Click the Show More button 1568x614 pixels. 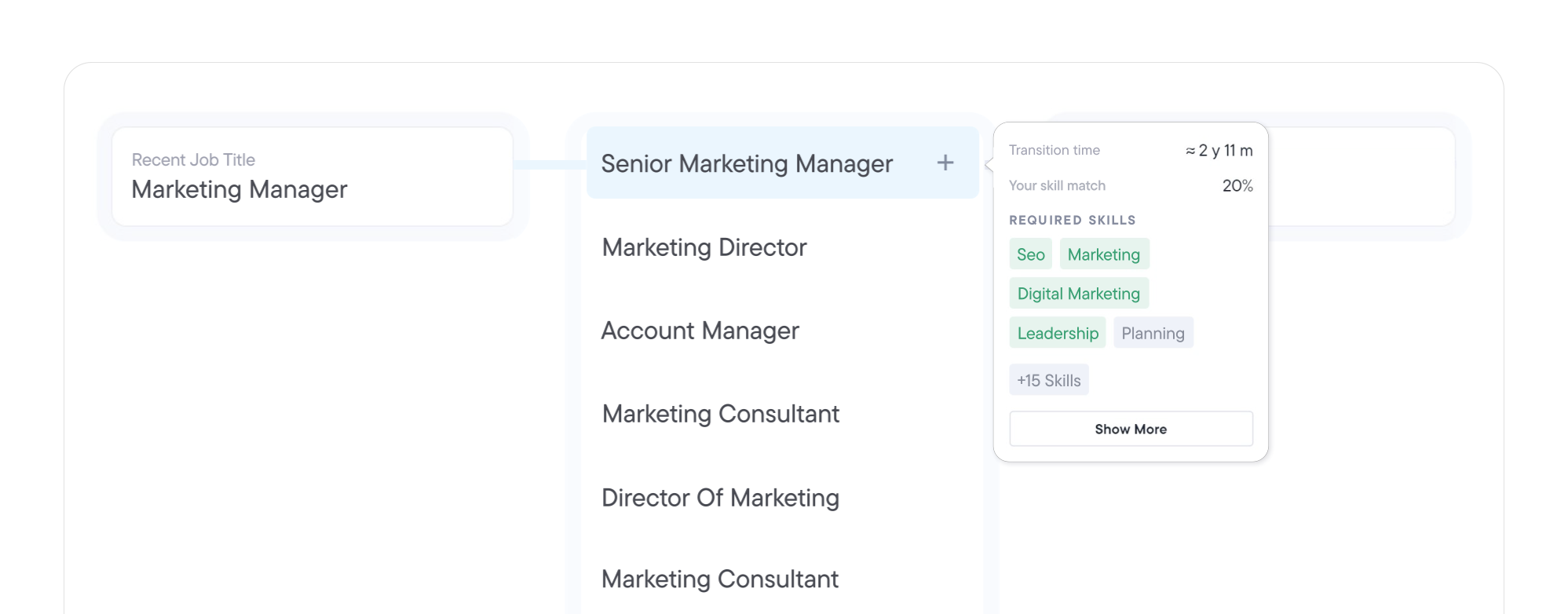[1131, 429]
